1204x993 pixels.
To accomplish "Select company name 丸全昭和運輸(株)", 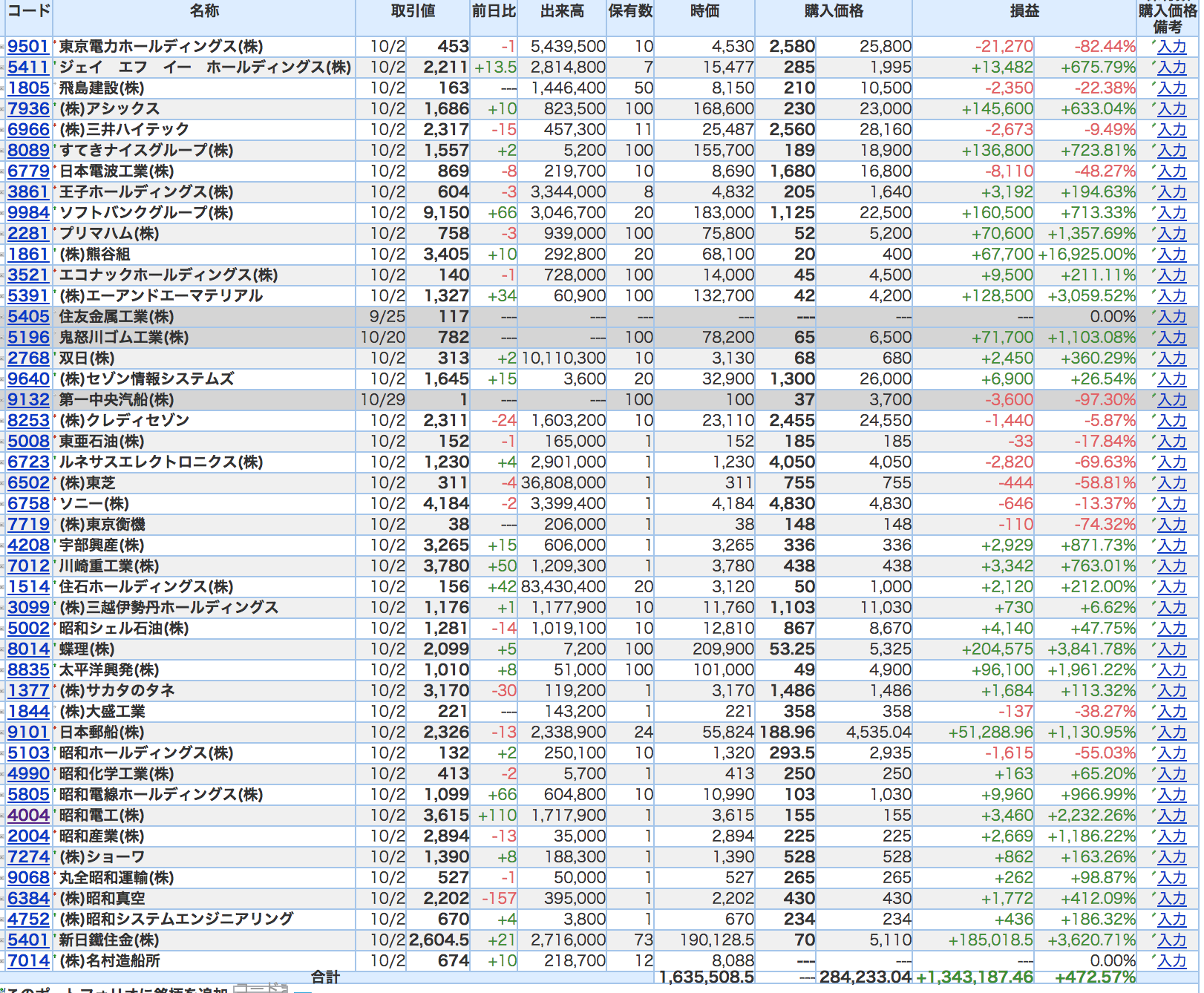I will 117,877.
